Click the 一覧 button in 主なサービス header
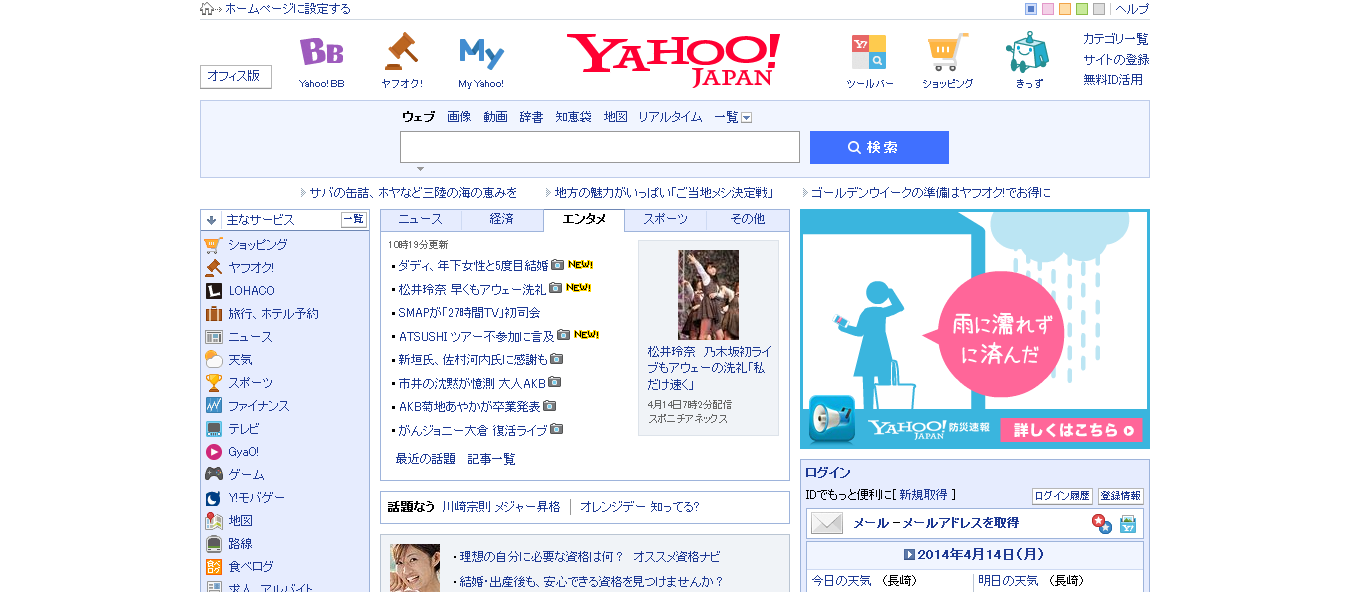 coord(354,220)
